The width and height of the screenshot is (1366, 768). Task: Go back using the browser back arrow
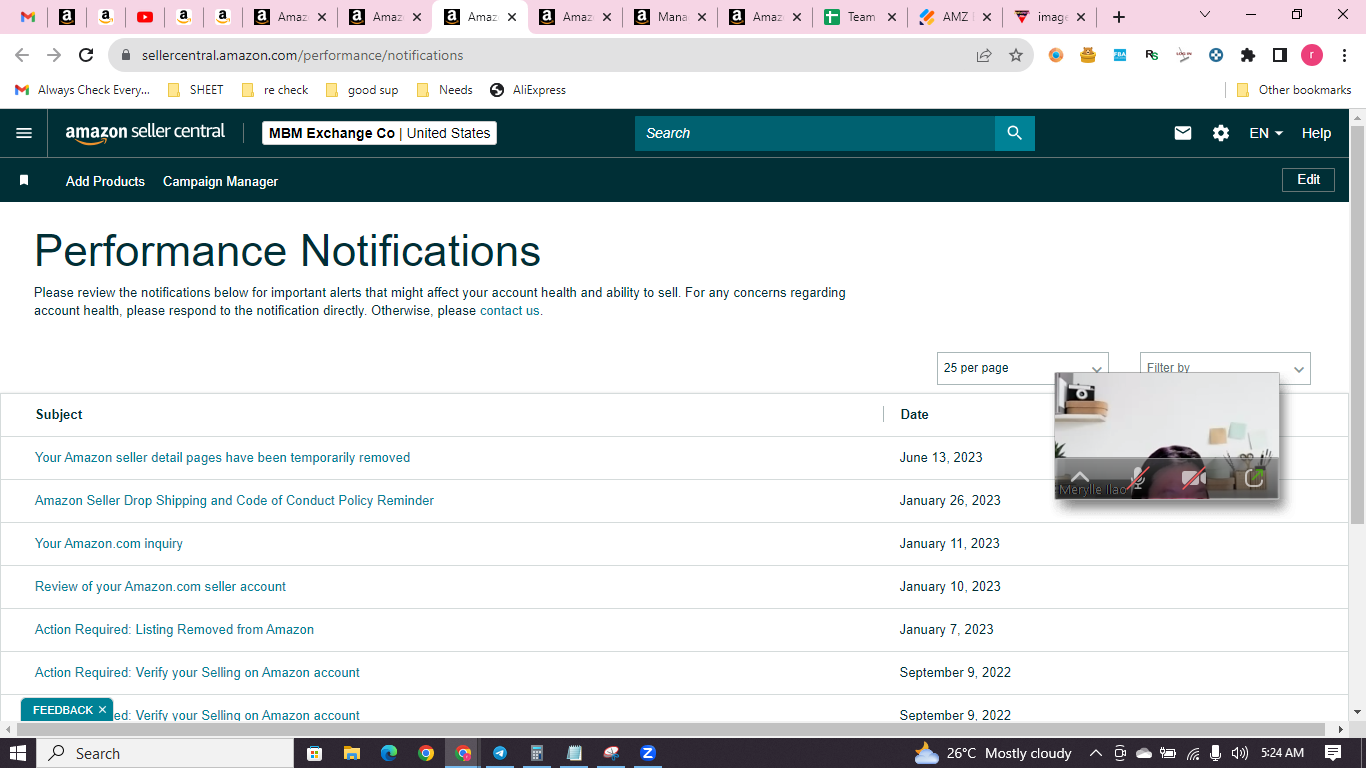click(22, 55)
